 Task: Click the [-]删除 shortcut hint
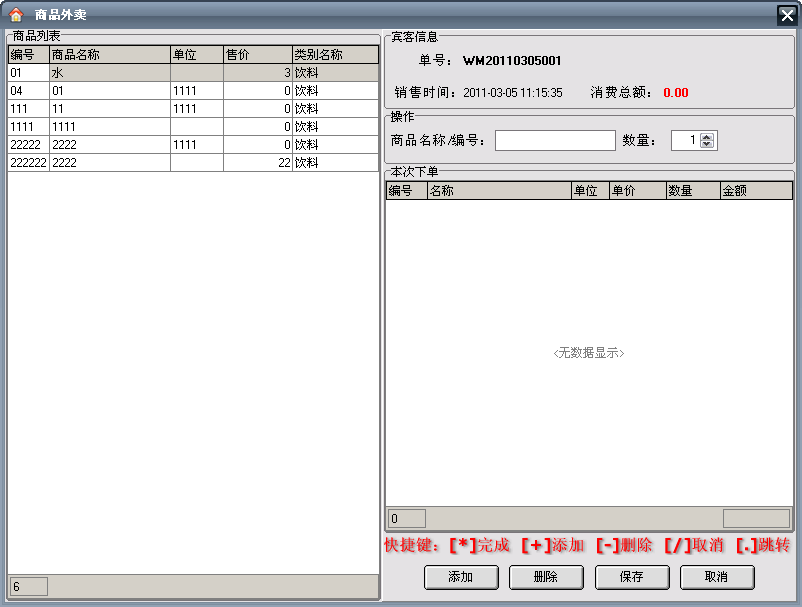624,545
